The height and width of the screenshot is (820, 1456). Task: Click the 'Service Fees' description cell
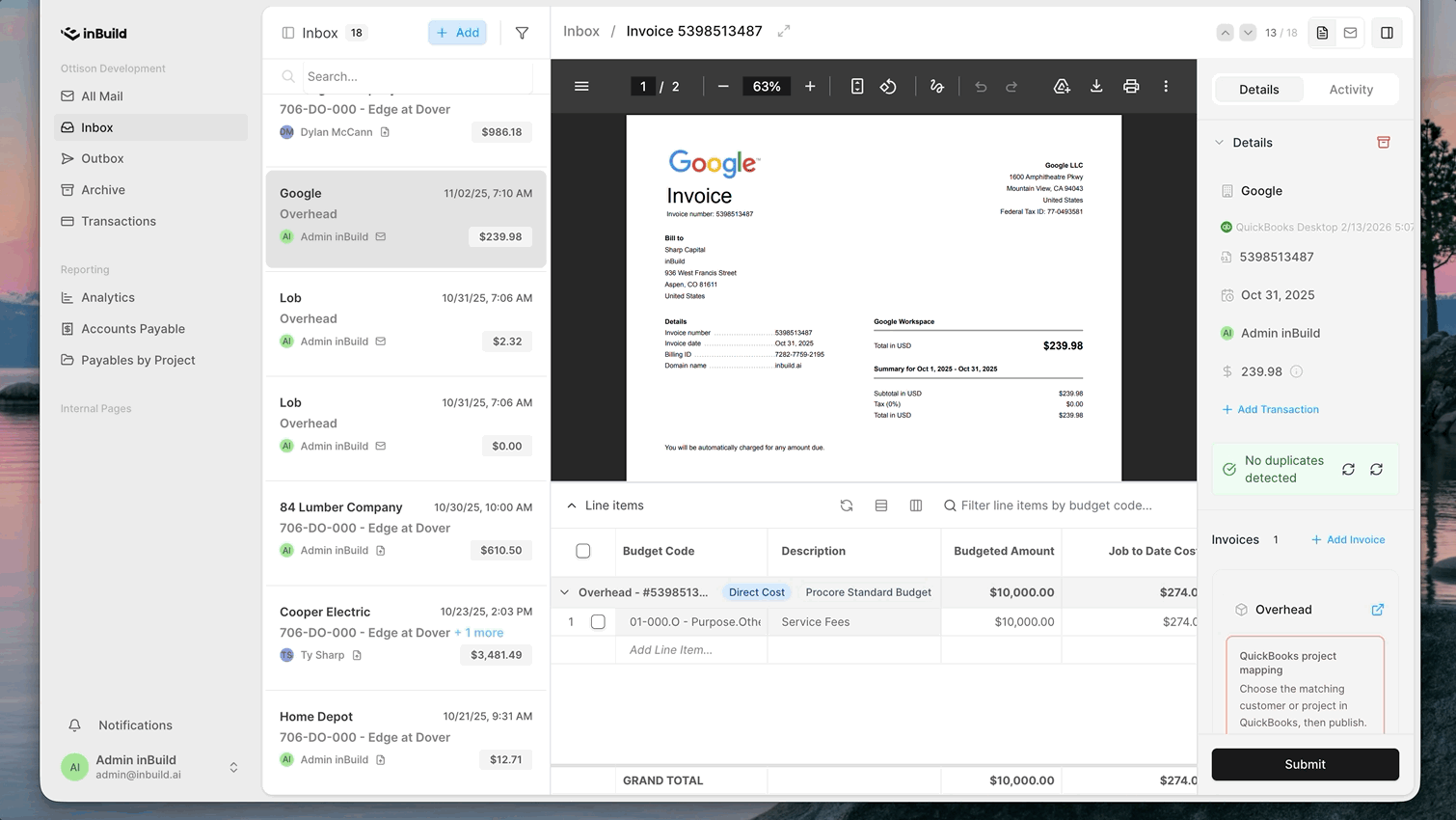854,622
